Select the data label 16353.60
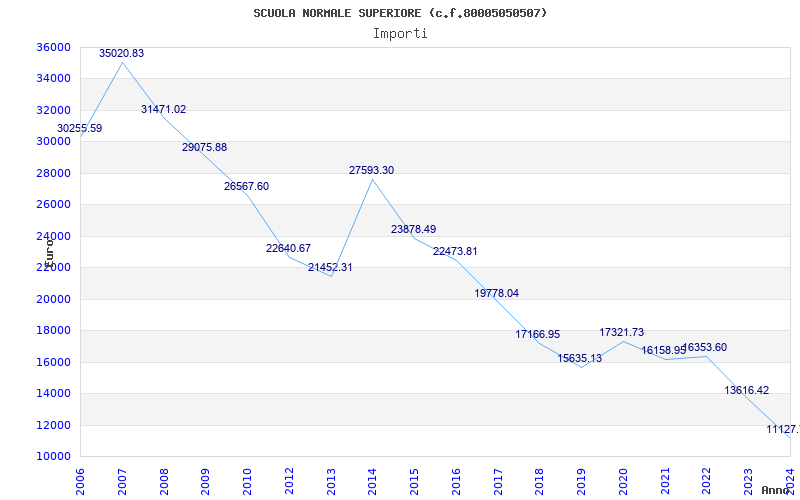Screen dimensions: 800x500 pos(705,348)
